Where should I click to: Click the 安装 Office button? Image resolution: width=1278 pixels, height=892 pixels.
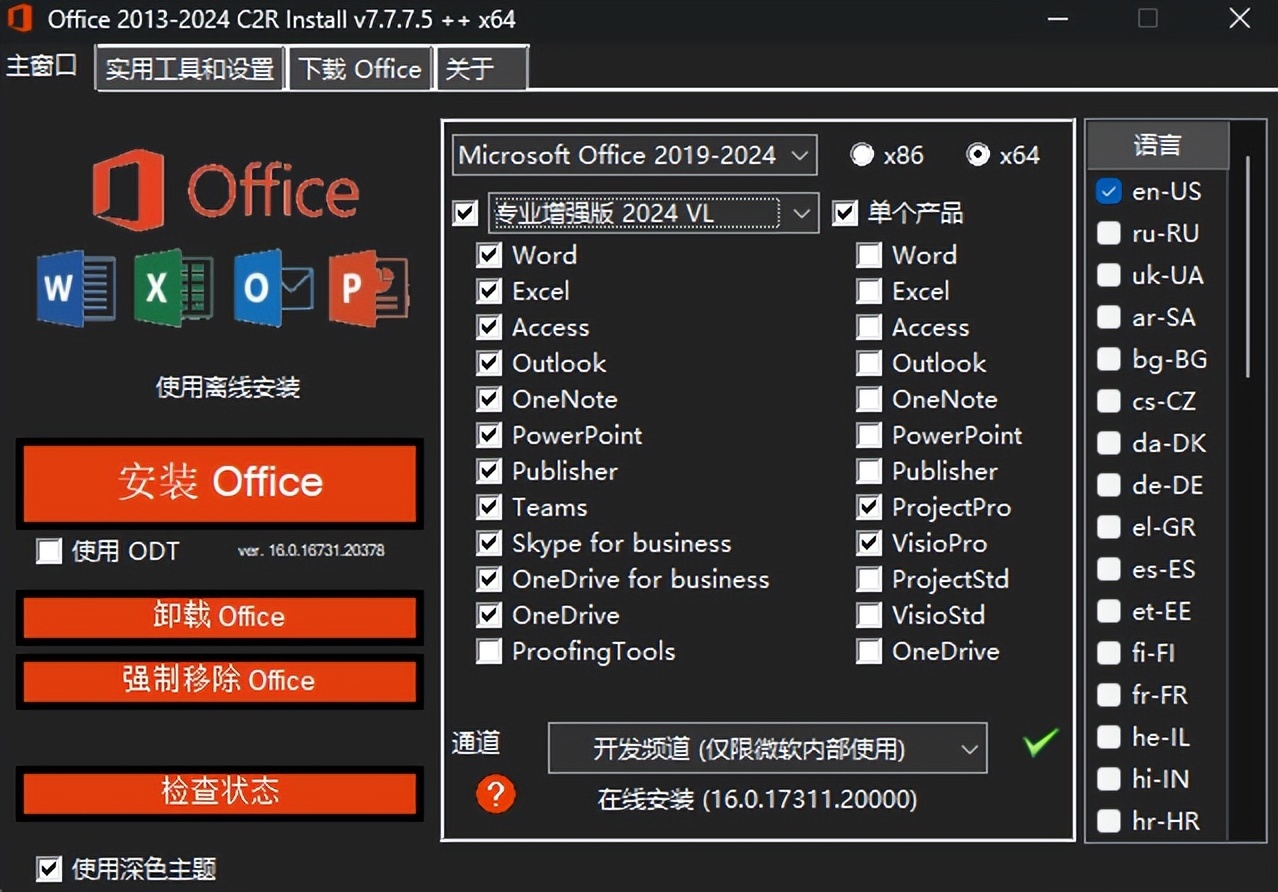coord(220,483)
